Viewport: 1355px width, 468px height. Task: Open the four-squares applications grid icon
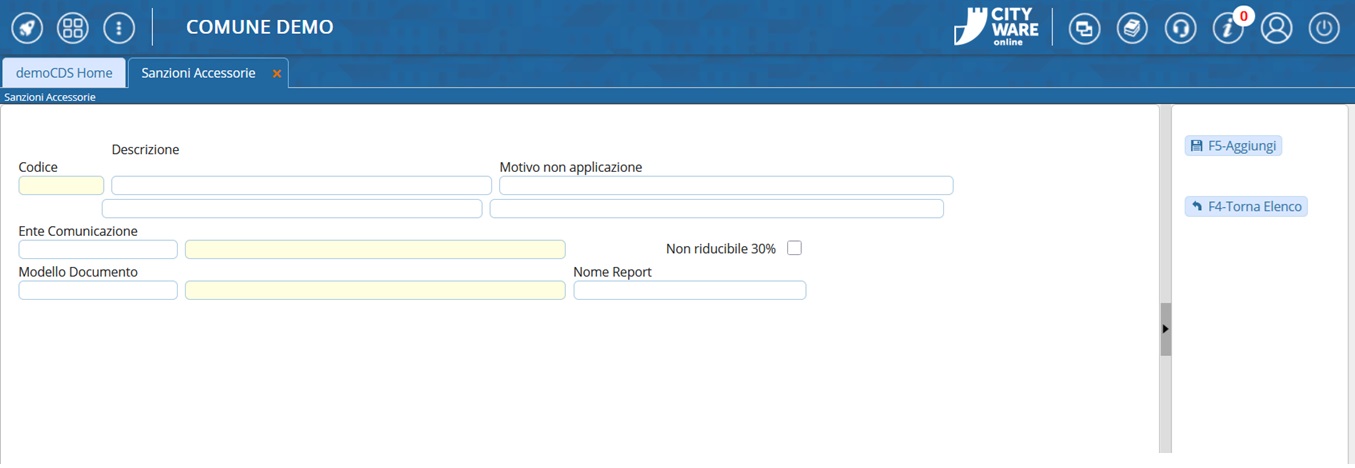73,28
